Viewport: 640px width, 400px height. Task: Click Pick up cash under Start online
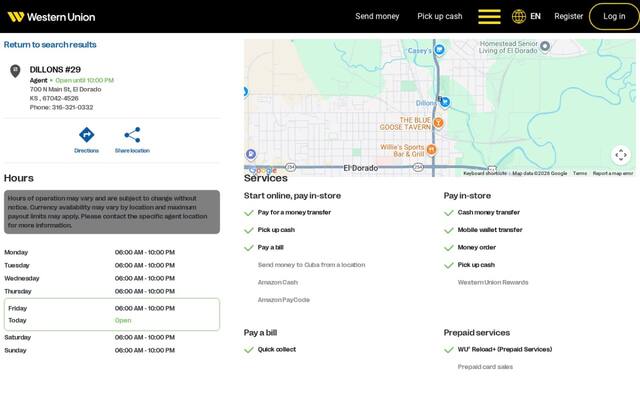click(276, 230)
